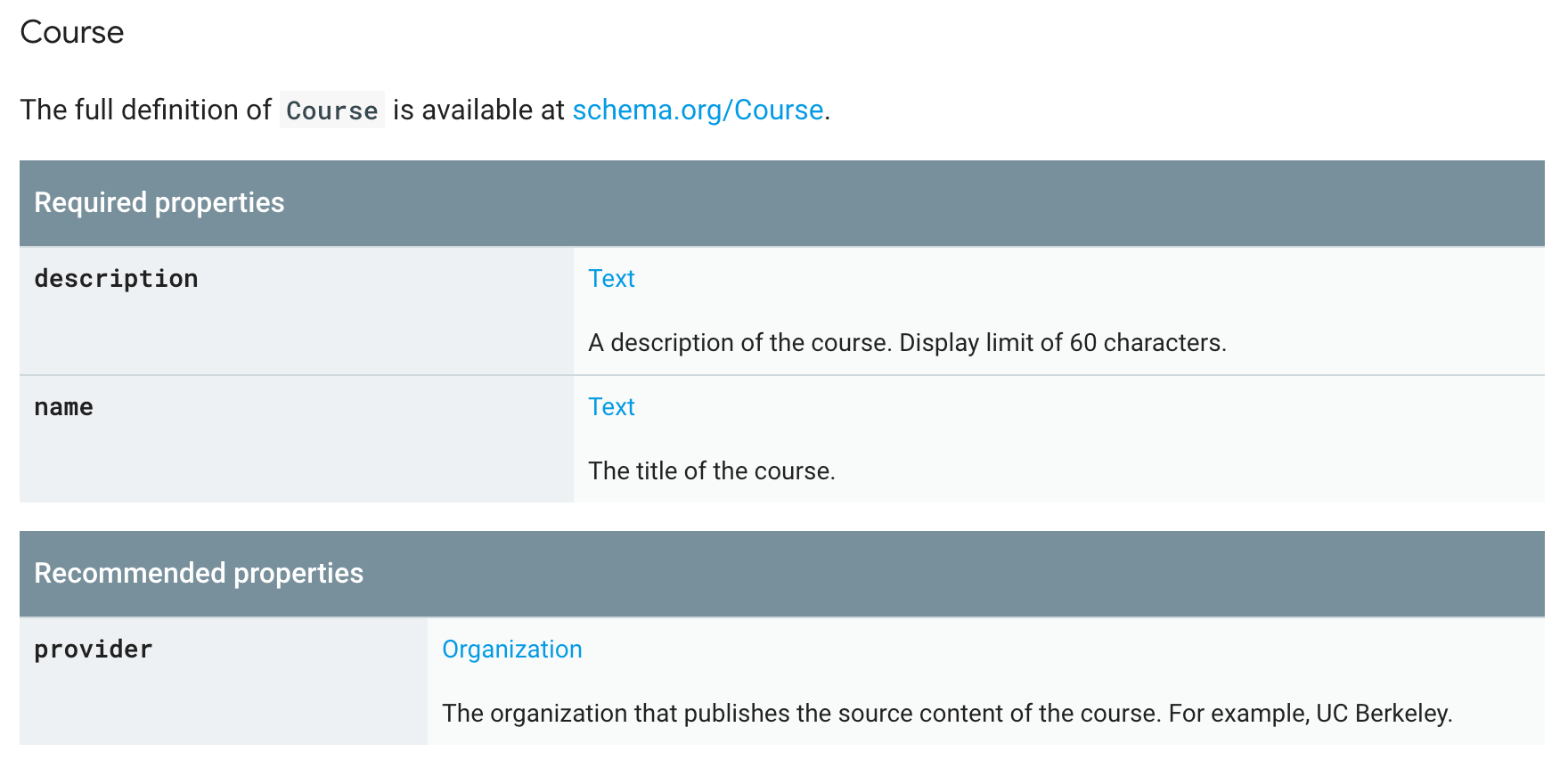The image size is (1568, 768).
Task: Open the Organization type link
Action: pos(511,650)
